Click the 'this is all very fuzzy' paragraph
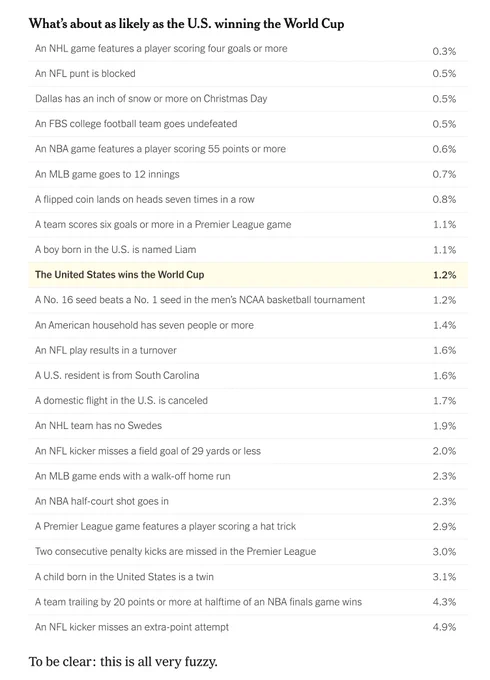The image size is (490, 680). coord(123,662)
